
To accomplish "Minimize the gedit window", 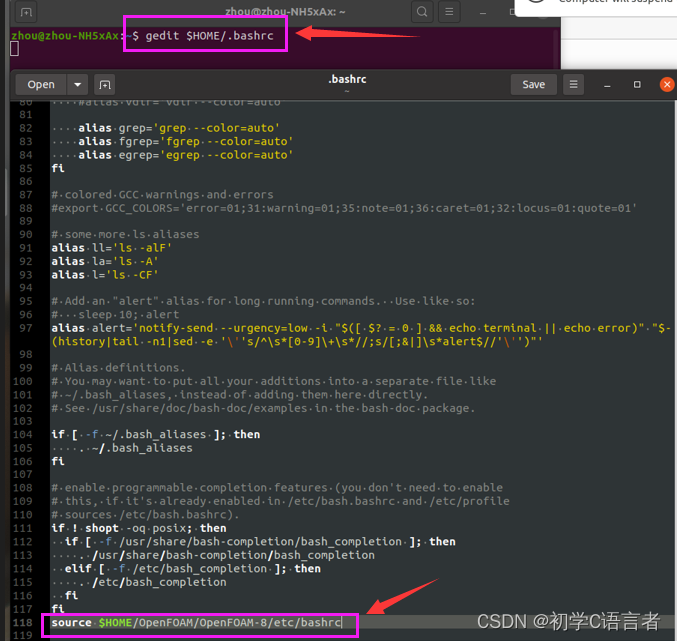I will pyautogui.click(x=607, y=85).
